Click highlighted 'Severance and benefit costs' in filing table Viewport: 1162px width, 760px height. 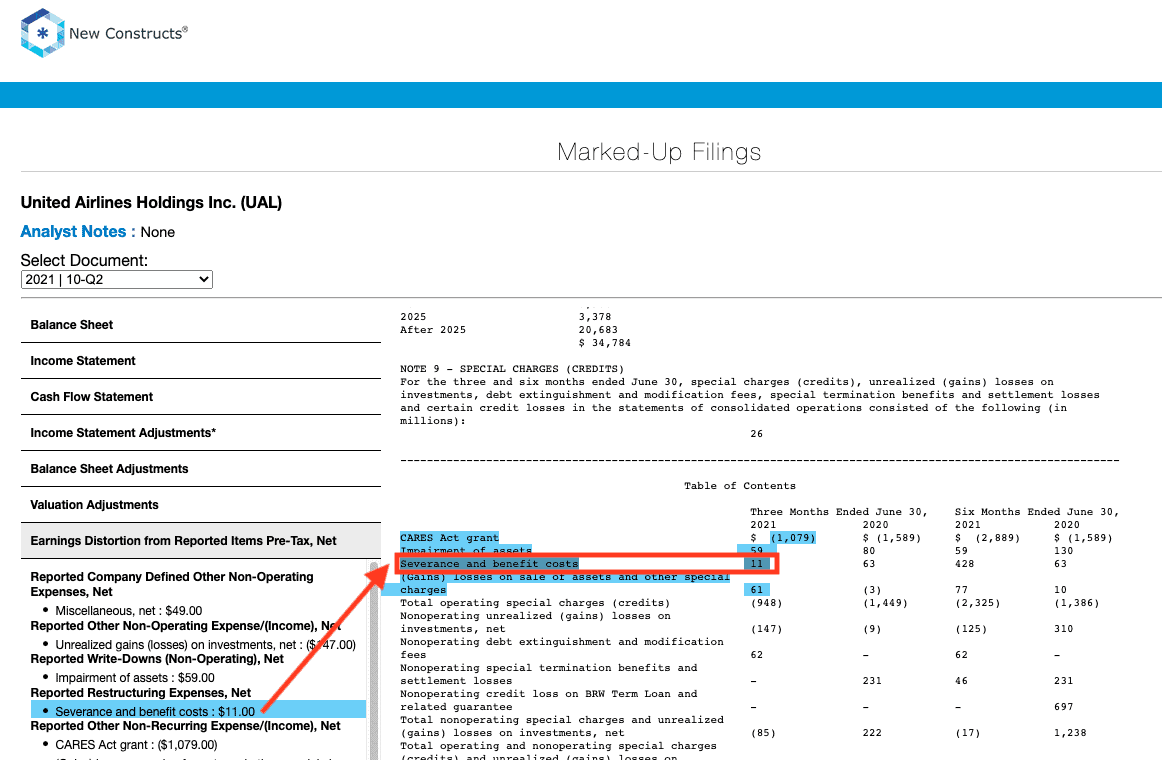(x=489, y=564)
